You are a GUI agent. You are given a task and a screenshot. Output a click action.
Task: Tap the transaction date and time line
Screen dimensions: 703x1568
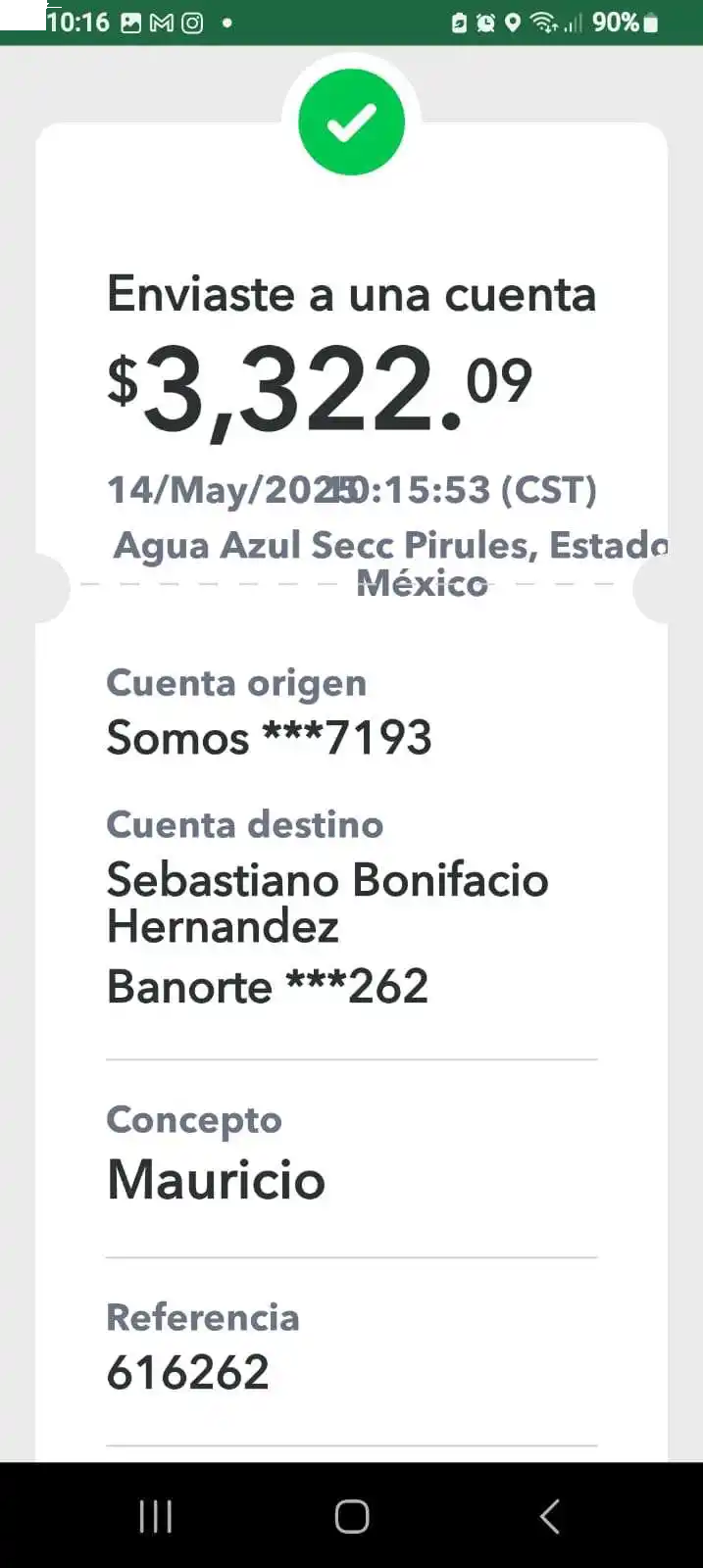point(351,490)
